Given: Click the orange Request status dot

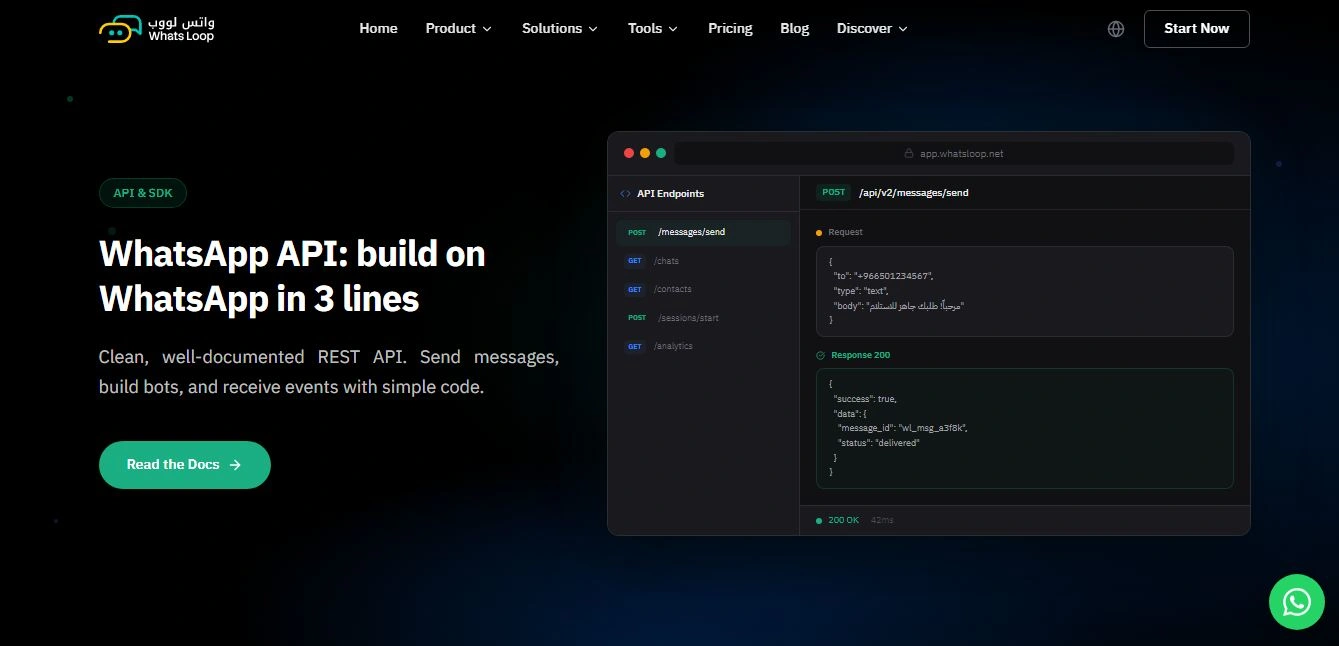Looking at the screenshot, I should (x=819, y=232).
